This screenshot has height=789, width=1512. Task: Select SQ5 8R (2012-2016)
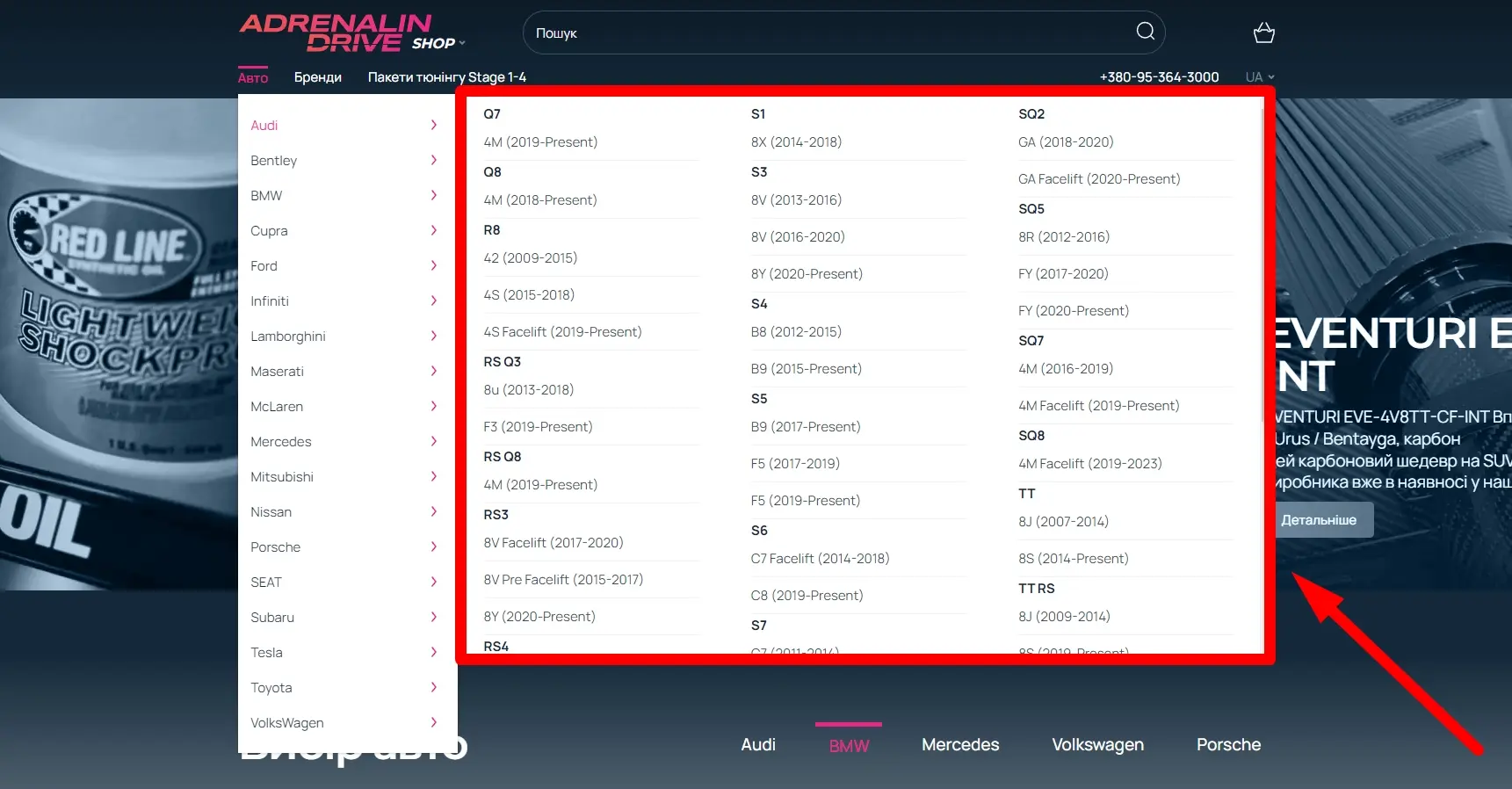(1064, 236)
